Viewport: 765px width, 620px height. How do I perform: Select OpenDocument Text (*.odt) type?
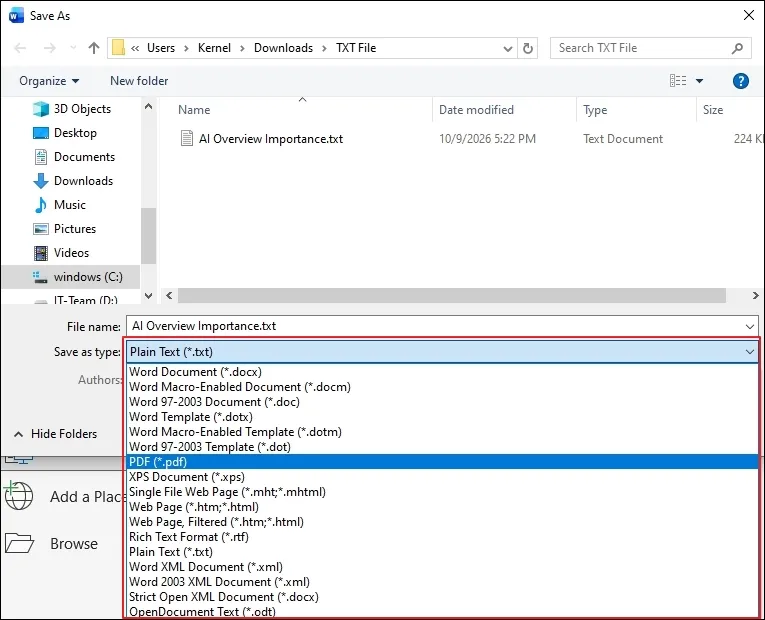tap(443, 611)
